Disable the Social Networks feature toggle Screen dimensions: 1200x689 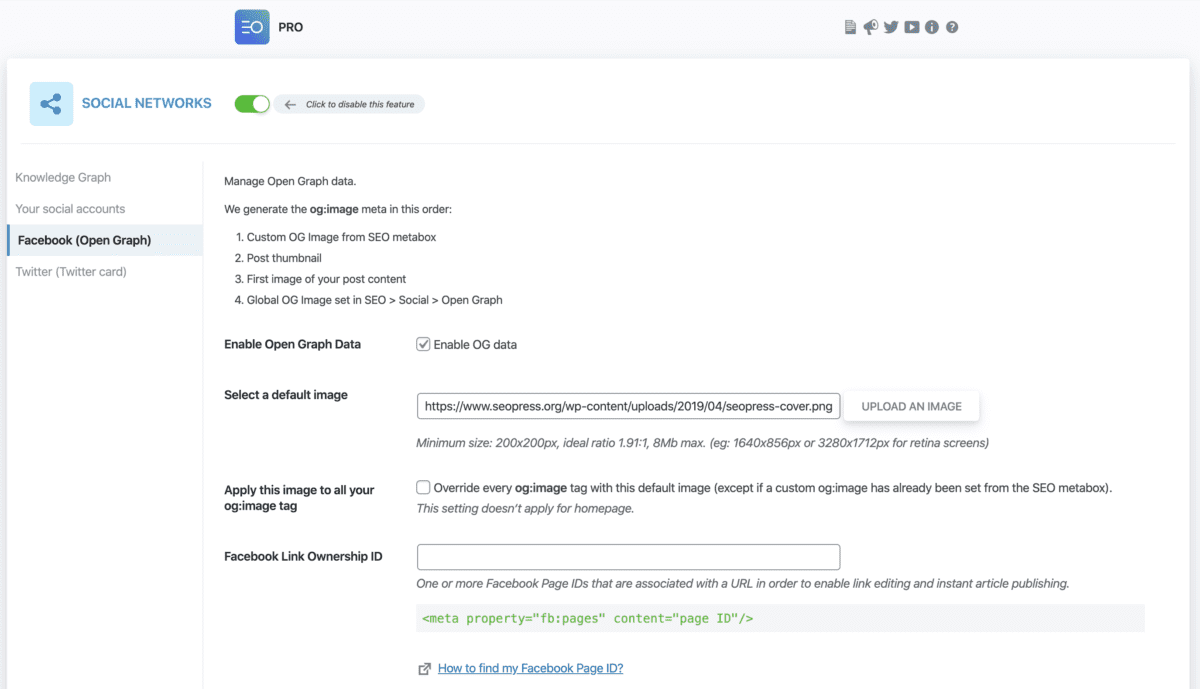pos(252,104)
